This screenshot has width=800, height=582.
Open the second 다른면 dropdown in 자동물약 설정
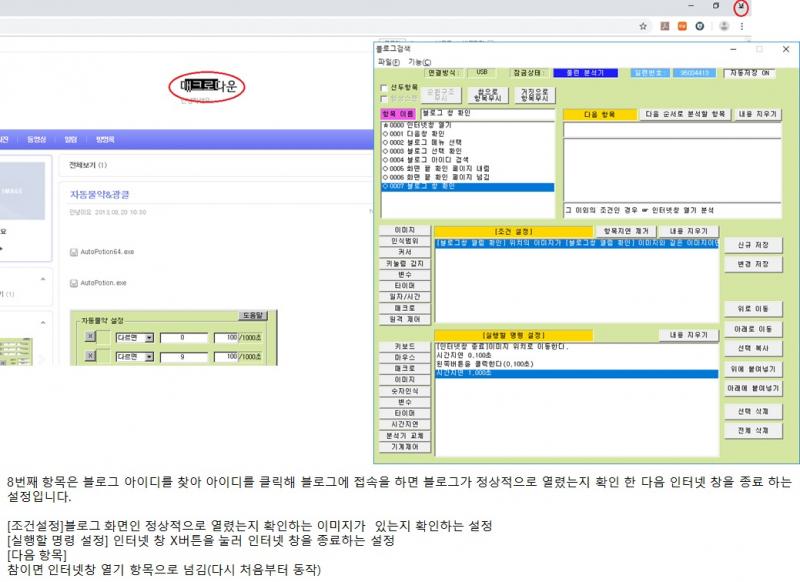(x=149, y=356)
